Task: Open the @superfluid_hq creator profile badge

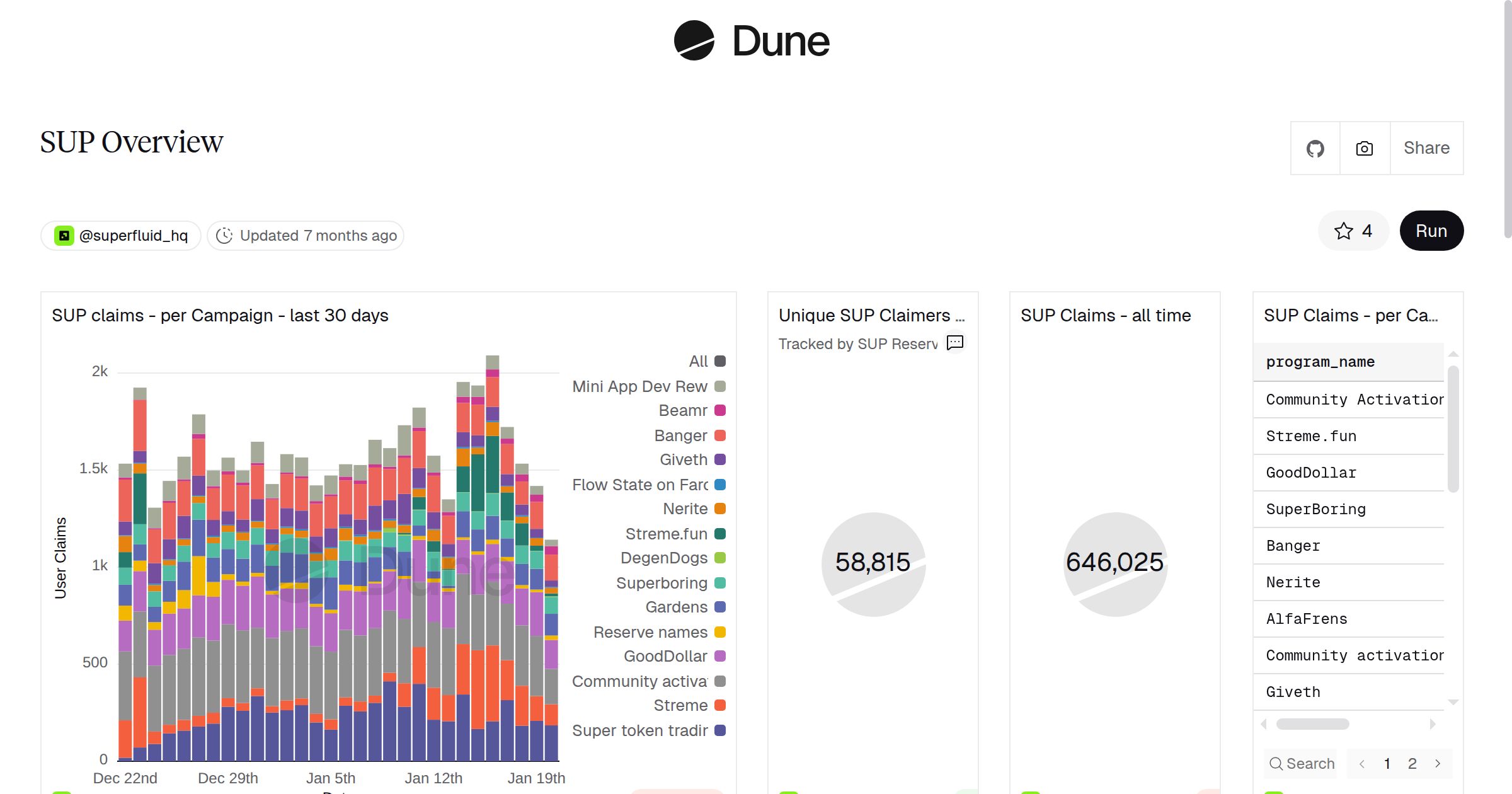Action: click(120, 234)
